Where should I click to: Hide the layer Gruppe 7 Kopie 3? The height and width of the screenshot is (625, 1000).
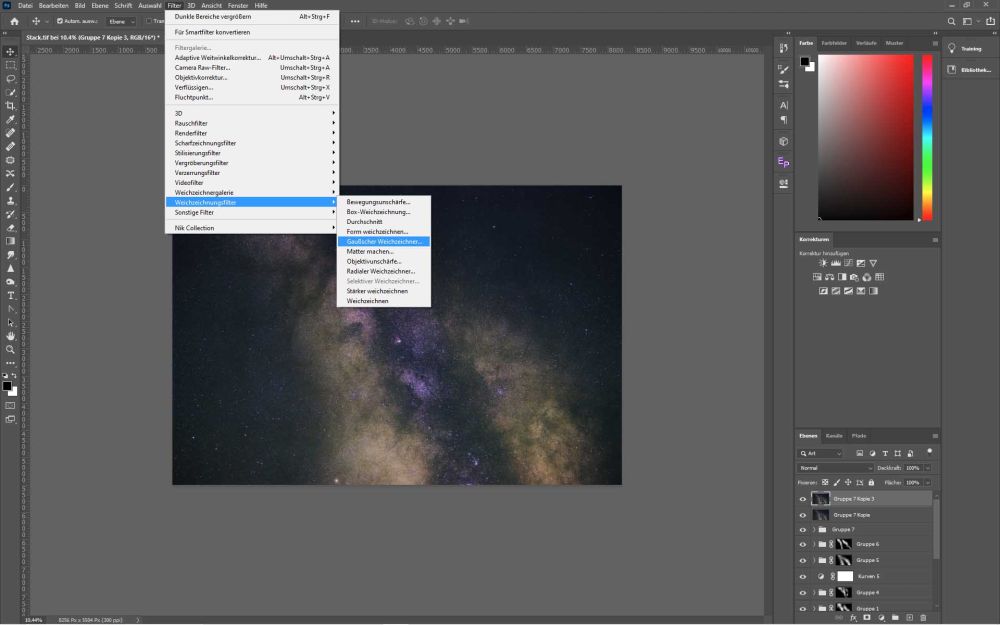coord(801,498)
